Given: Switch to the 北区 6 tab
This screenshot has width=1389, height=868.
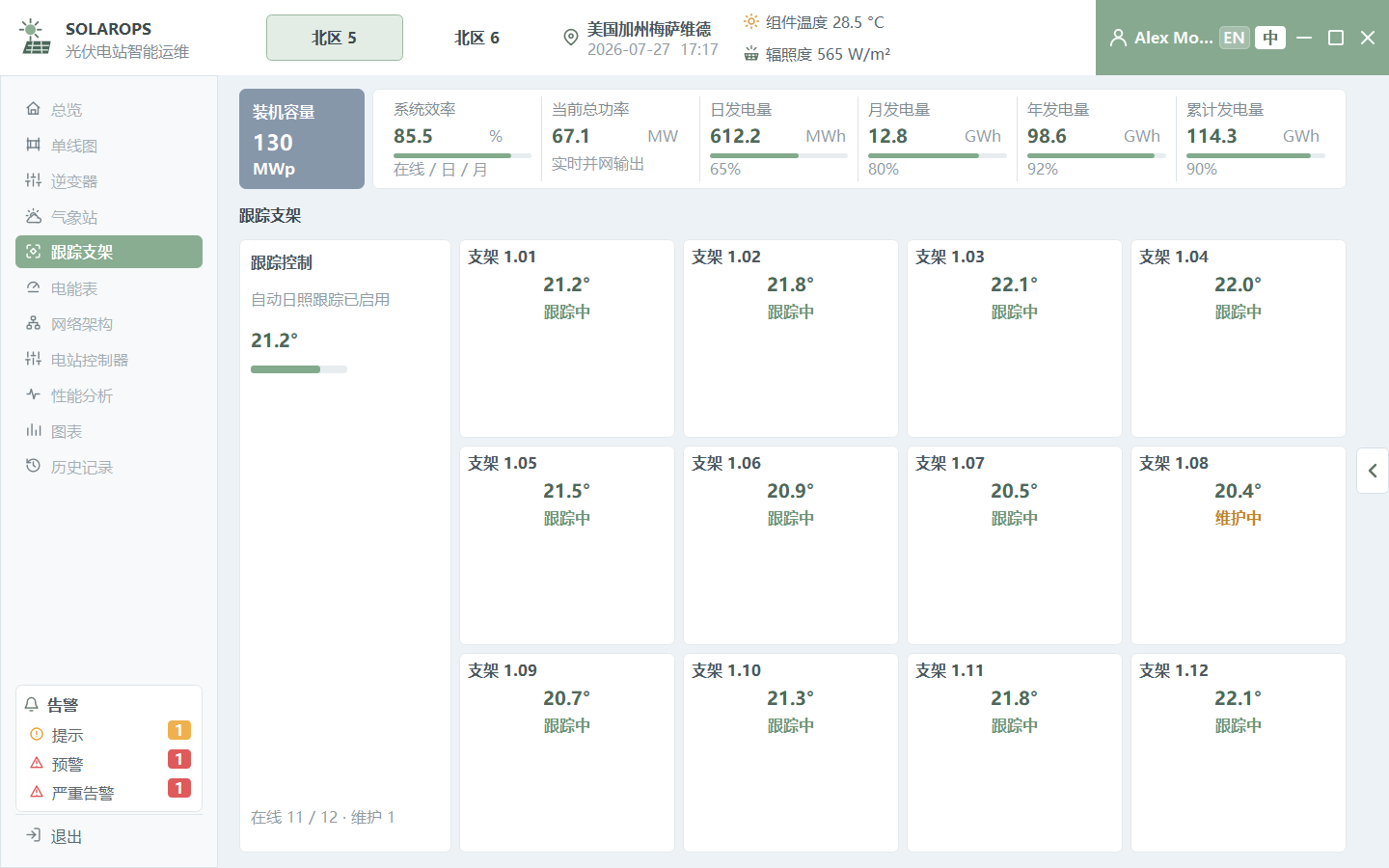Looking at the screenshot, I should pyautogui.click(x=477, y=38).
